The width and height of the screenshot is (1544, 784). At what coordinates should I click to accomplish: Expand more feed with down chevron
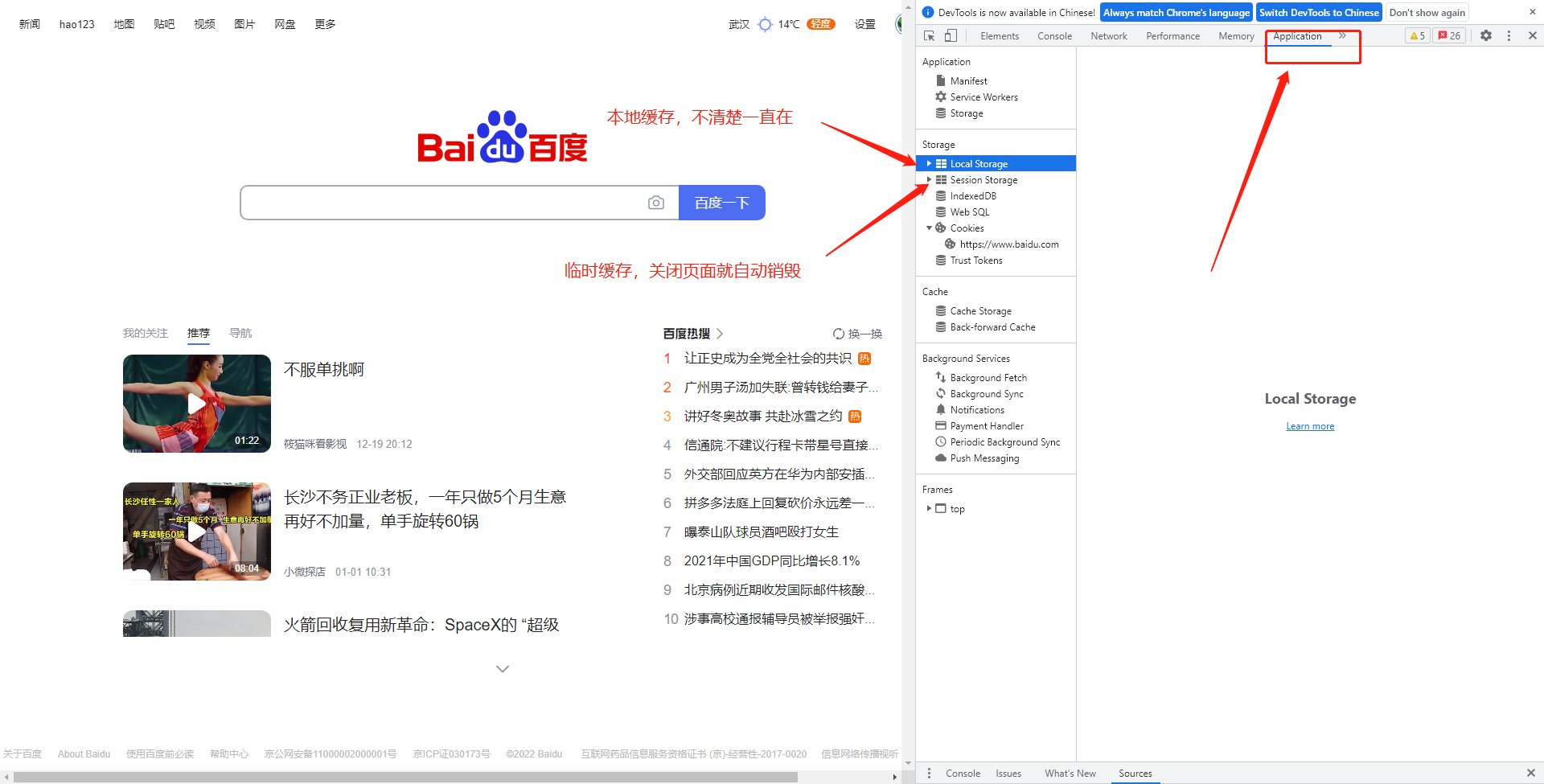(x=503, y=669)
